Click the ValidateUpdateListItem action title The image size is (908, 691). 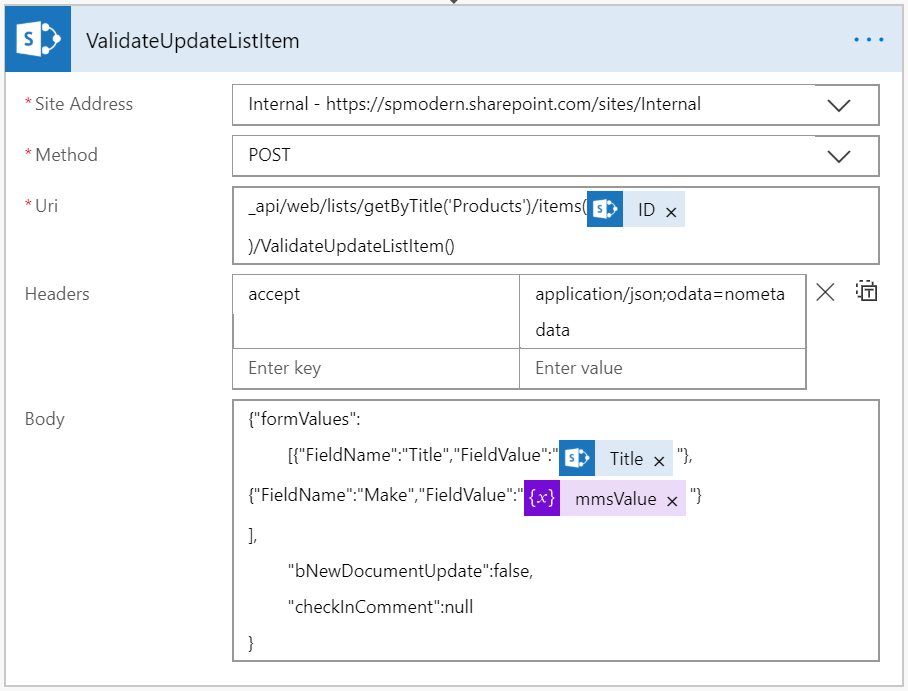click(193, 41)
